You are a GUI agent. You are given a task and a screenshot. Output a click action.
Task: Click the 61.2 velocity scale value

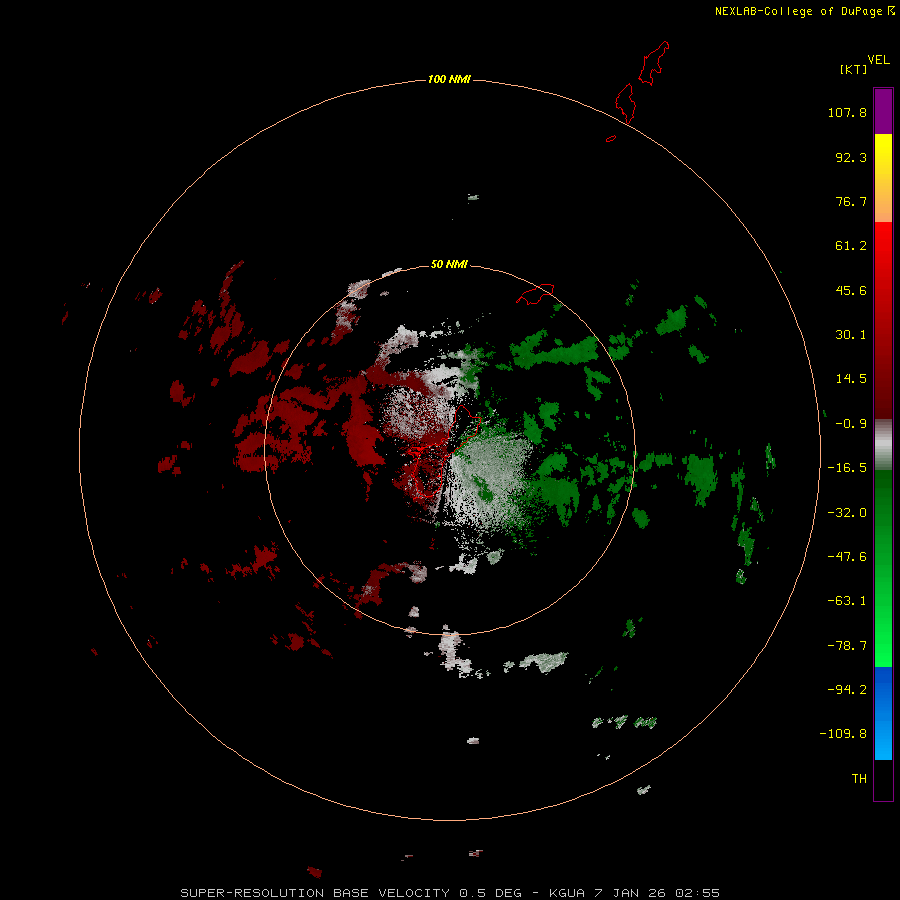[x=851, y=246]
